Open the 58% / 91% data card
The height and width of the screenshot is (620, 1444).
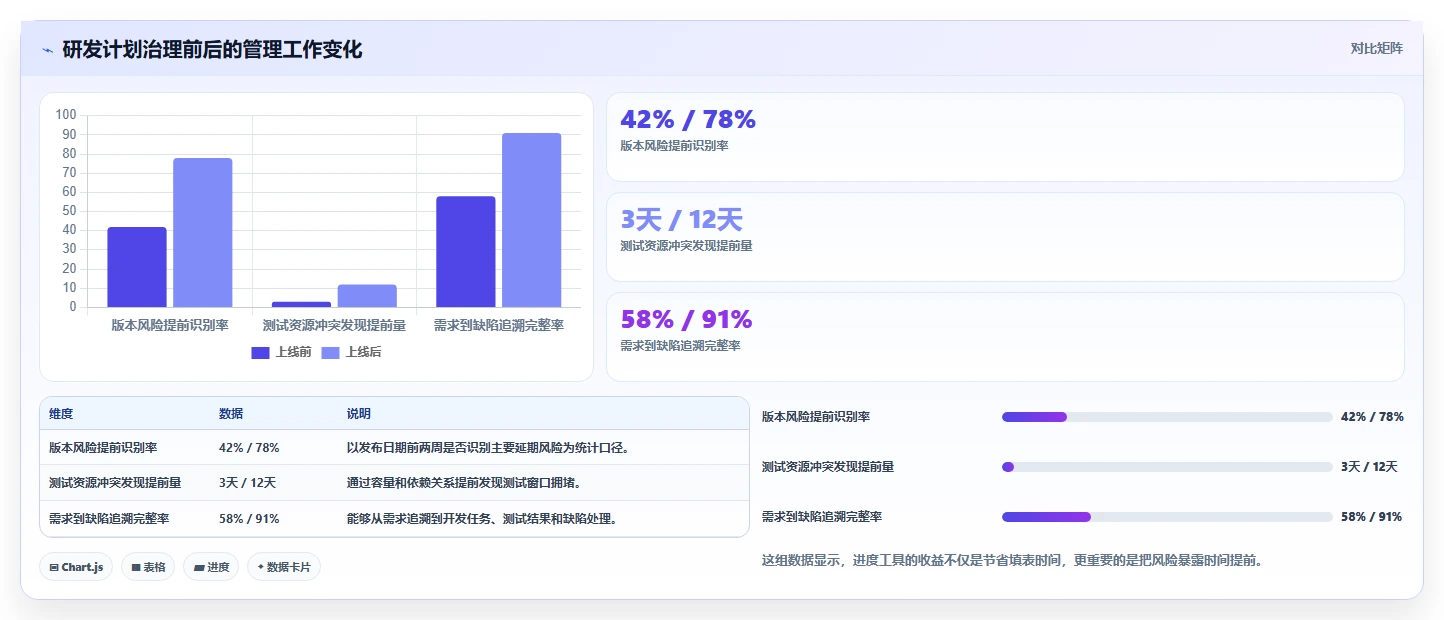point(1005,337)
